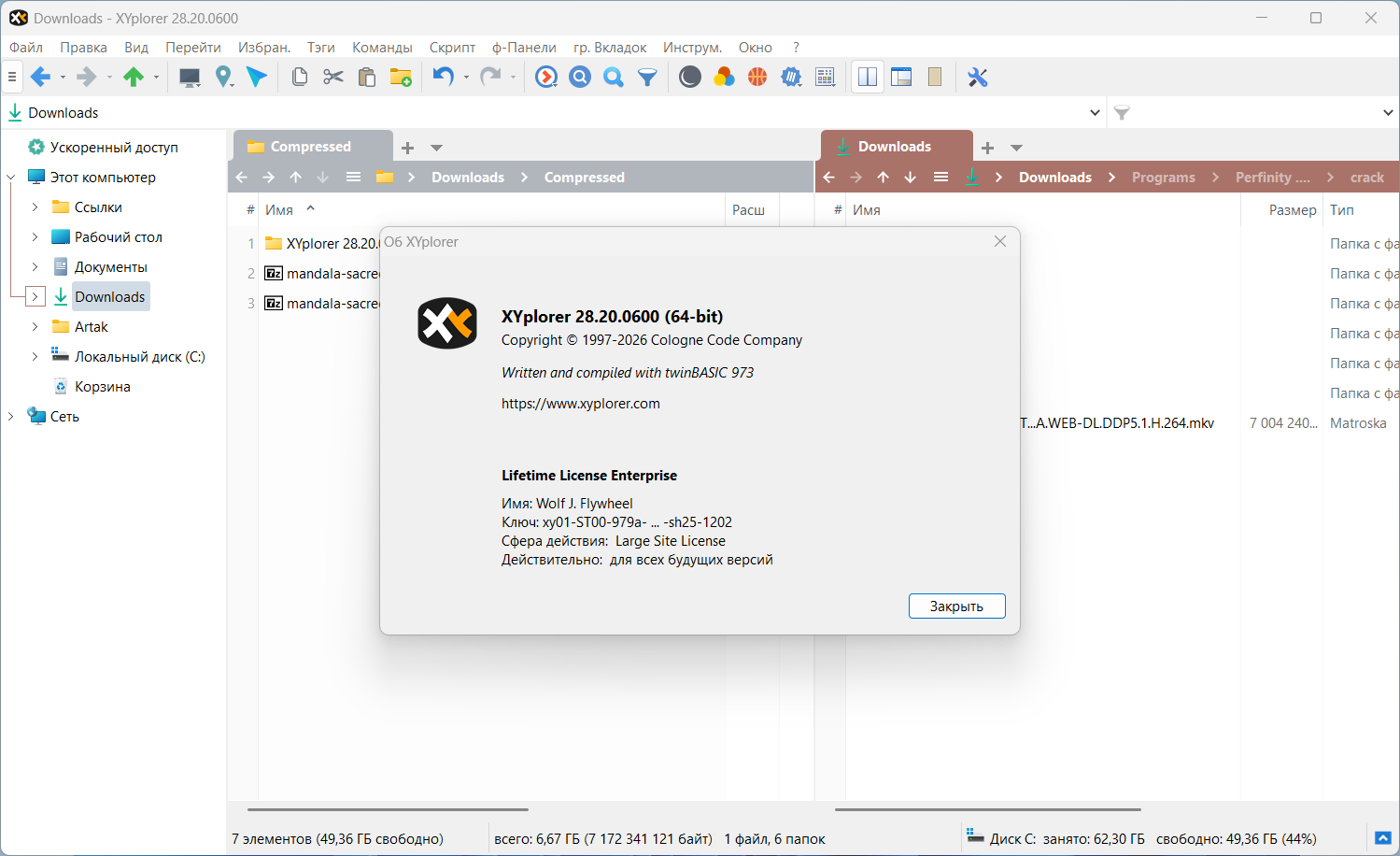Select the XYplorer 28.20 folder row
This screenshot has width=1400, height=856.
[x=322, y=244]
